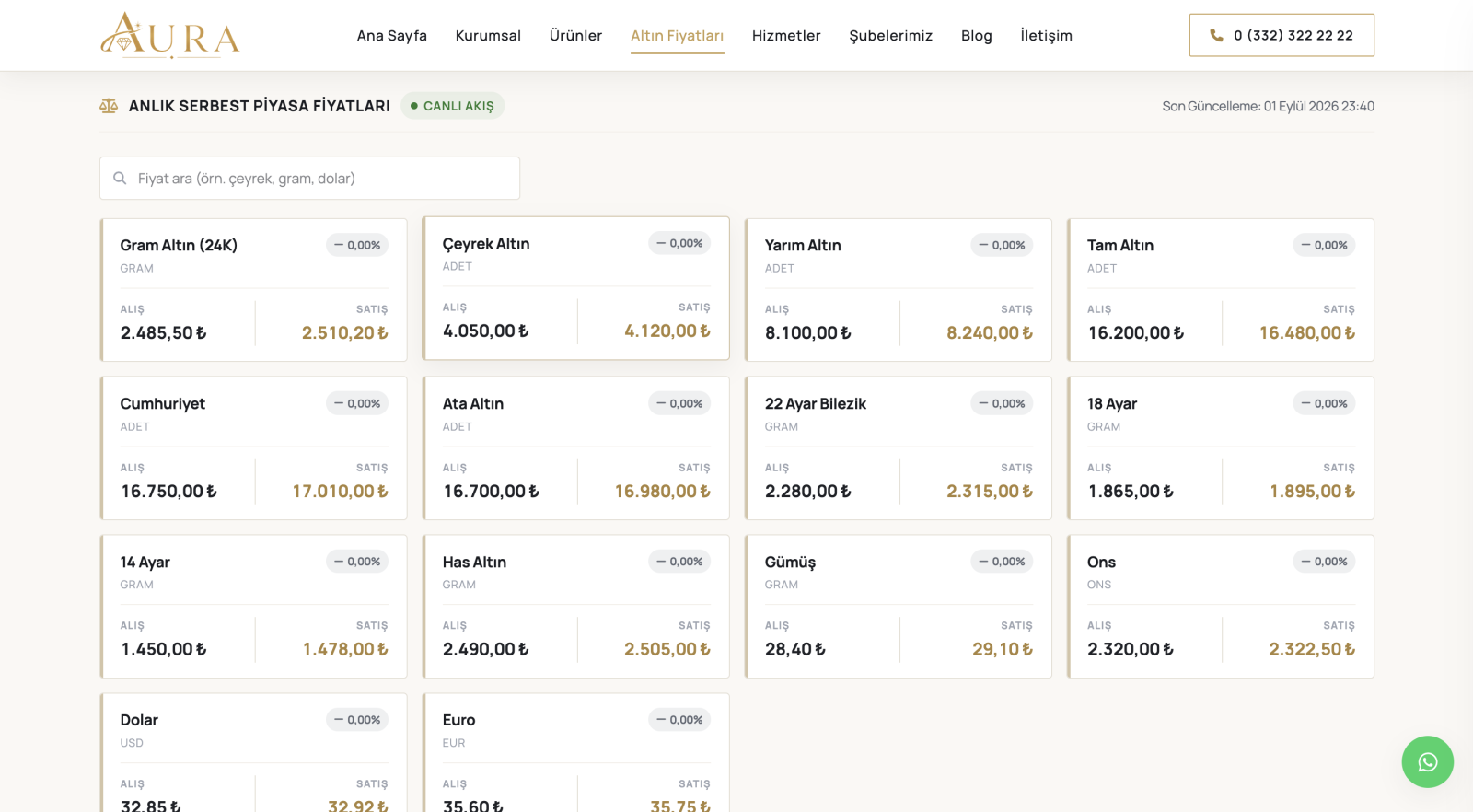Click the CANLI AKIŞ badge
The height and width of the screenshot is (812, 1473).
pyautogui.click(x=452, y=106)
